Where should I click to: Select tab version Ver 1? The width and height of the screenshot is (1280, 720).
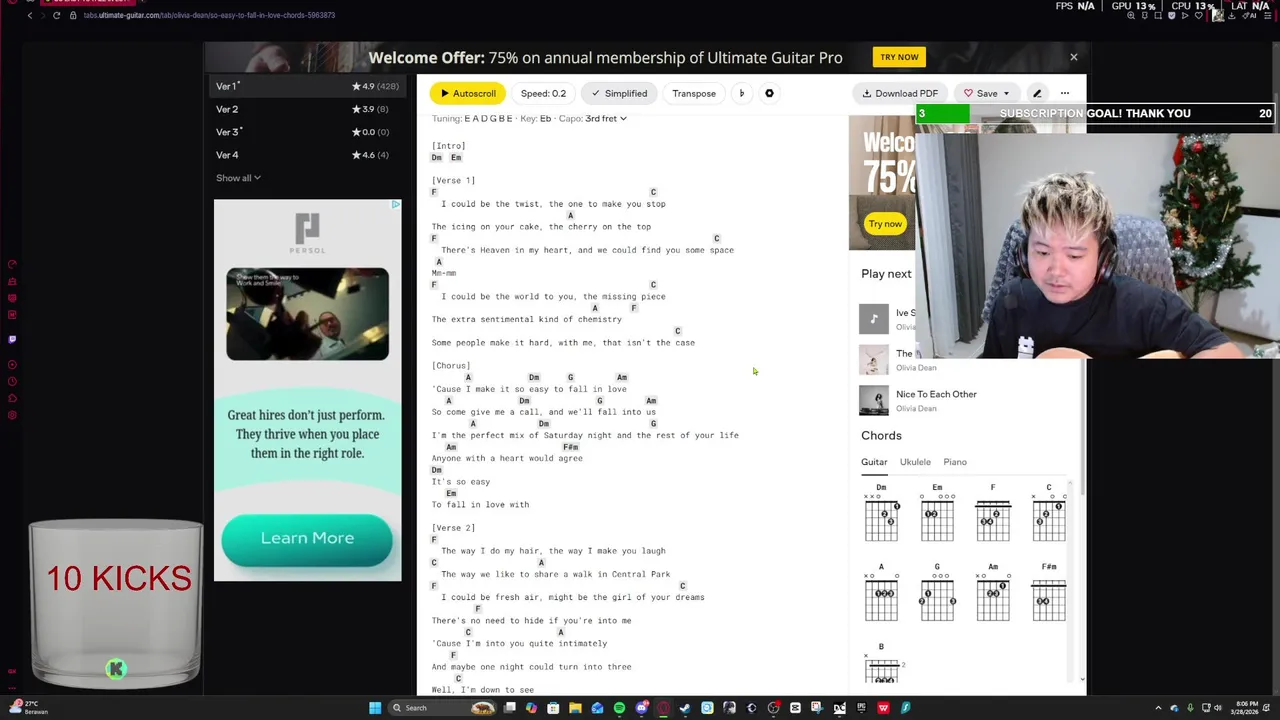(307, 86)
